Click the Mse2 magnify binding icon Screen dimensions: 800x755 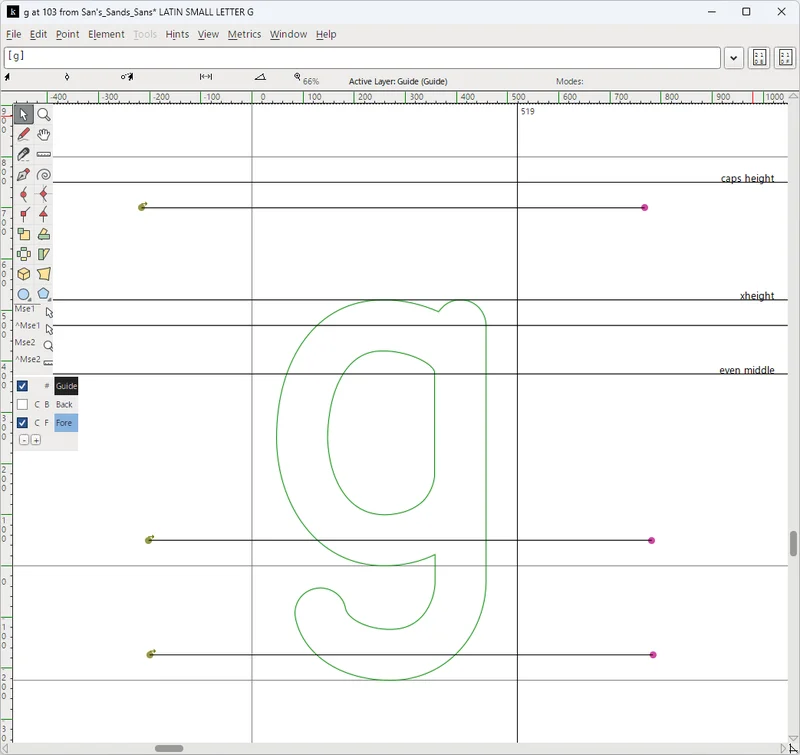(48, 345)
